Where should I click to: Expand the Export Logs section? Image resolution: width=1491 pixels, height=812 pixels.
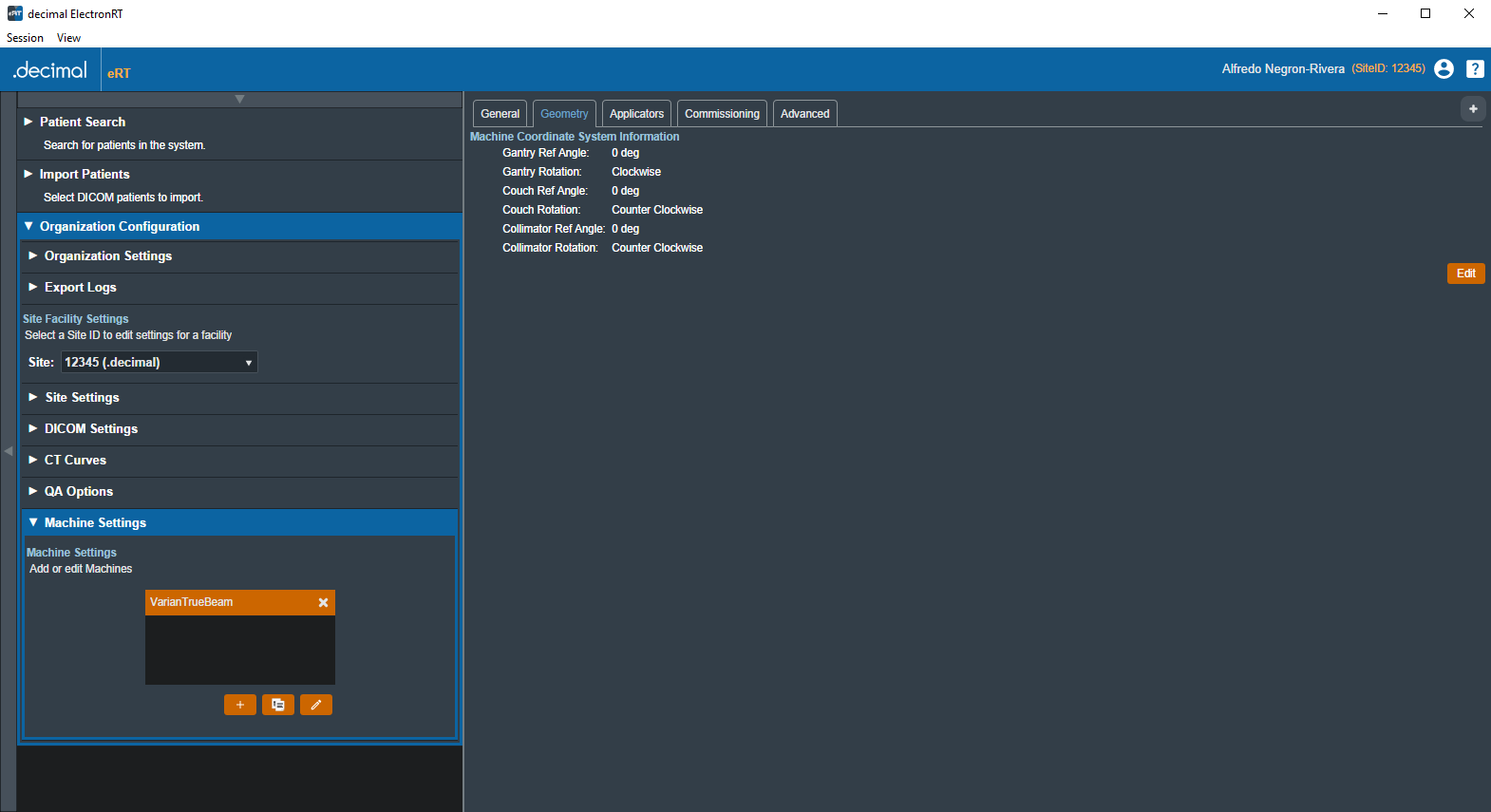pos(80,288)
